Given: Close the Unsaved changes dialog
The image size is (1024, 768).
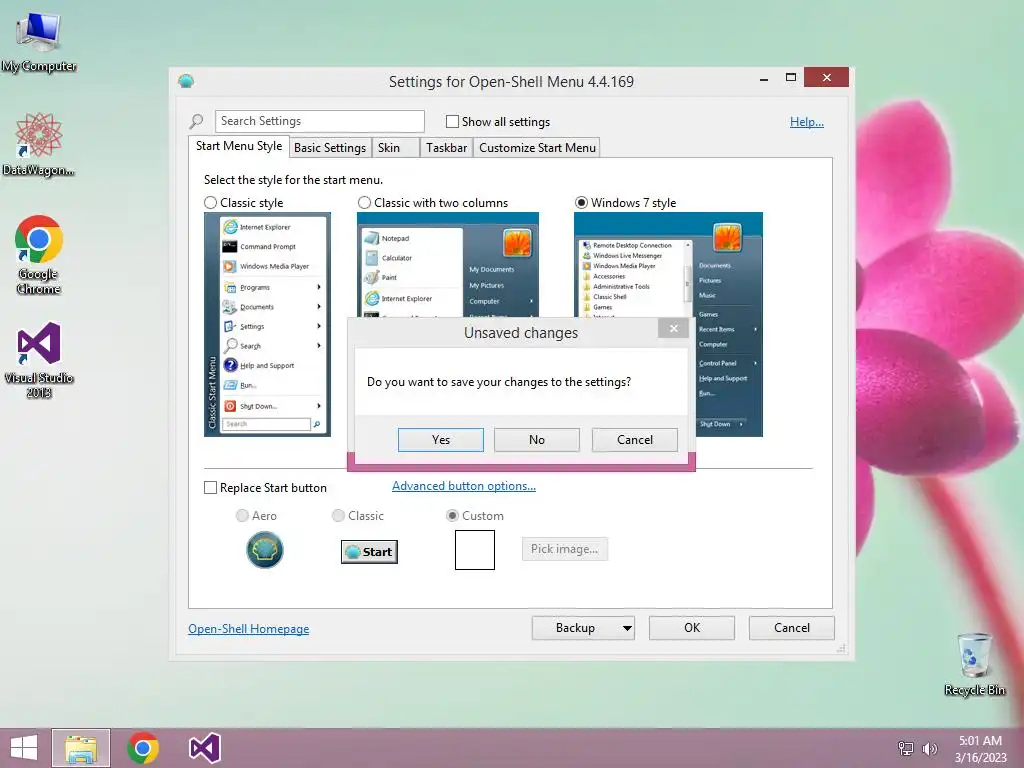Looking at the screenshot, I should (673, 328).
